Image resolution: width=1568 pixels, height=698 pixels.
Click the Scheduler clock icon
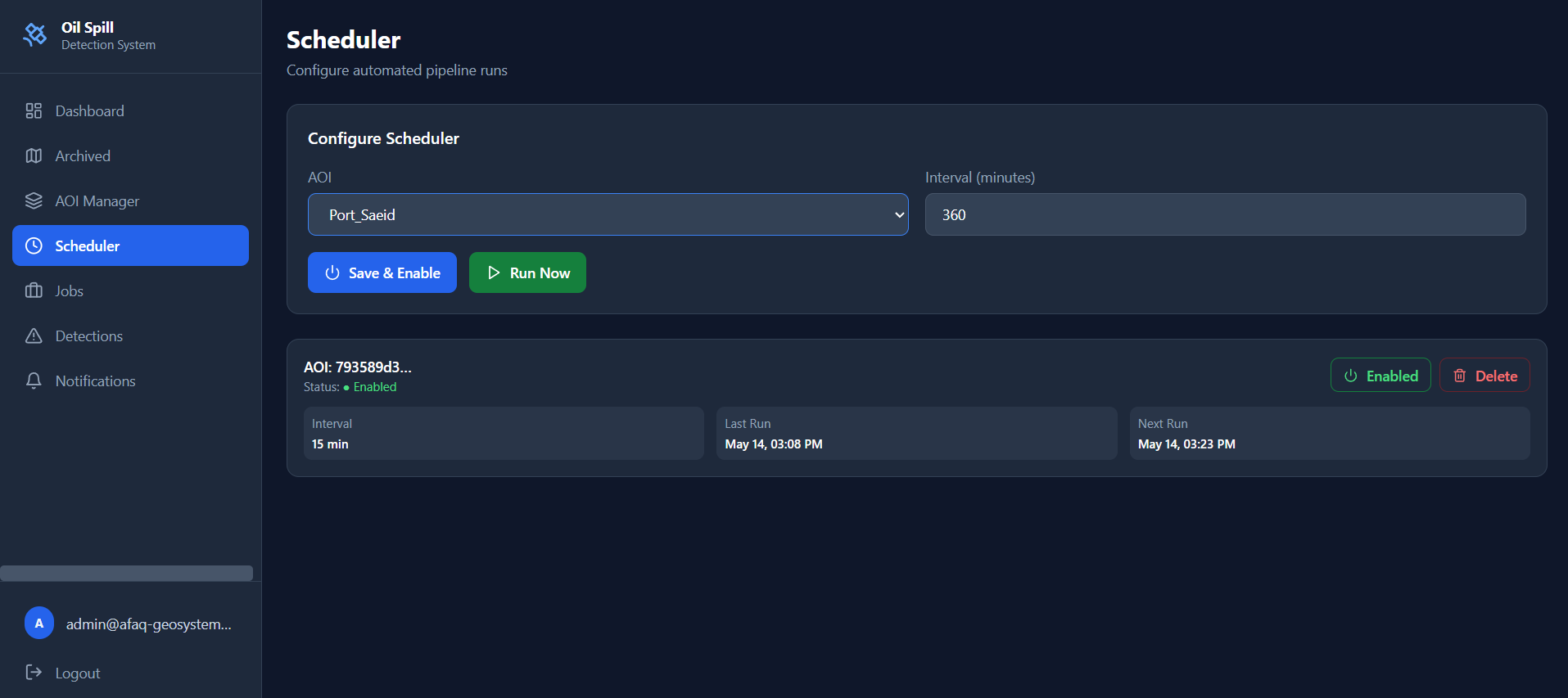tap(34, 245)
